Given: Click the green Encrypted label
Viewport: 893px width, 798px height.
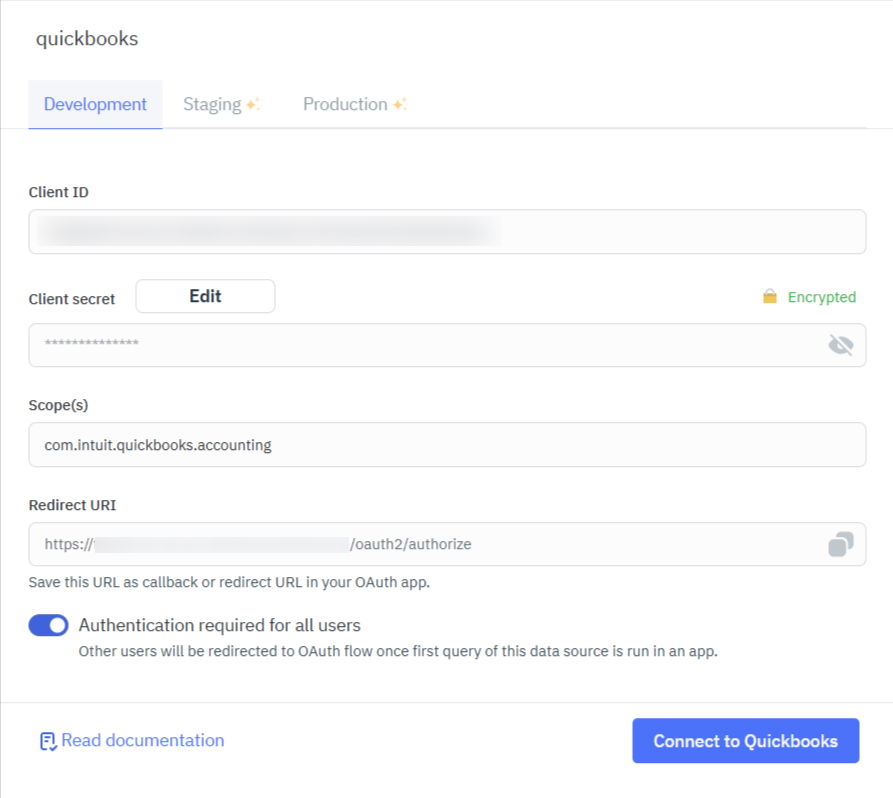Looking at the screenshot, I should tap(822, 297).
